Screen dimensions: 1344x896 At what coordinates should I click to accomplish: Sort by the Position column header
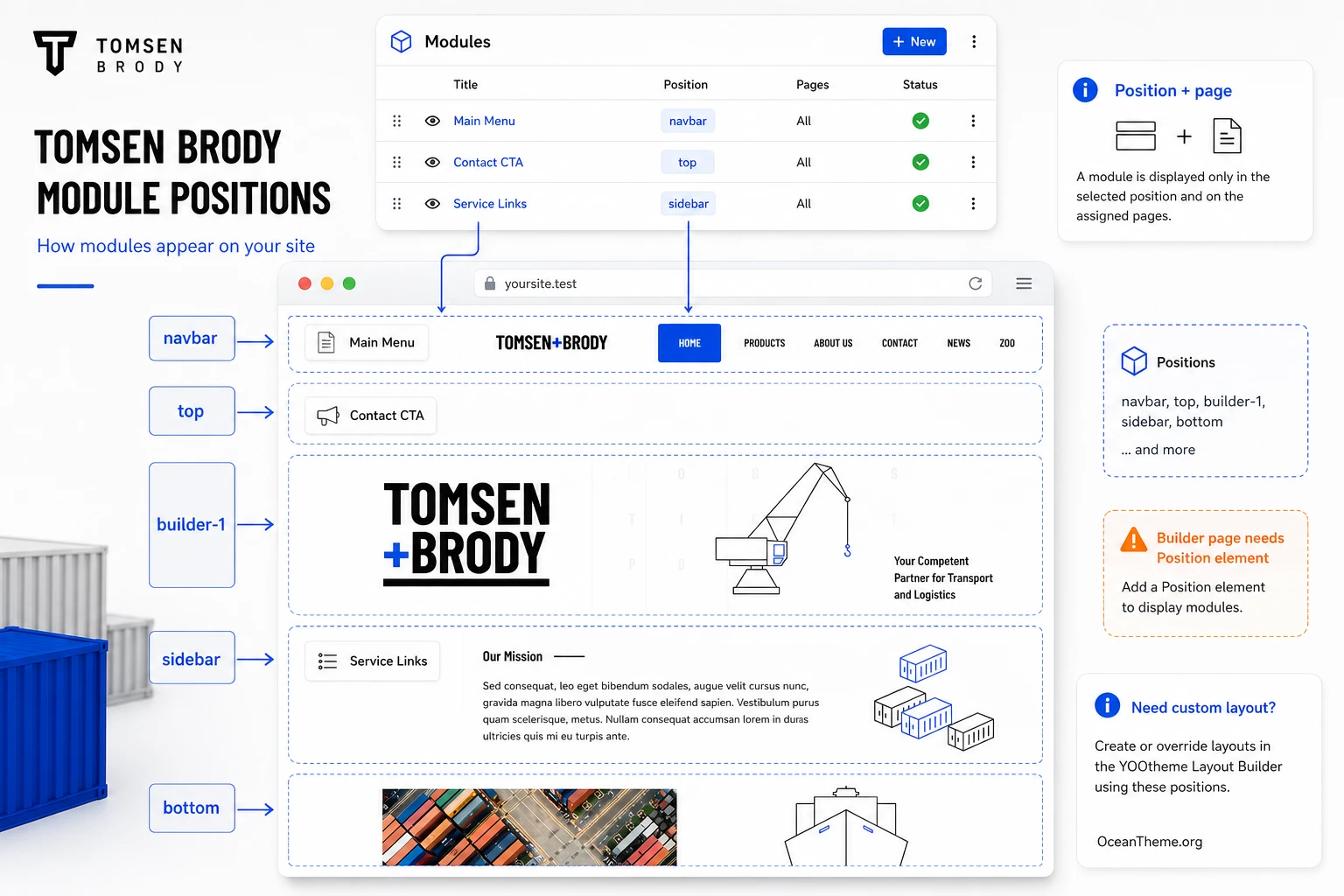click(x=685, y=84)
